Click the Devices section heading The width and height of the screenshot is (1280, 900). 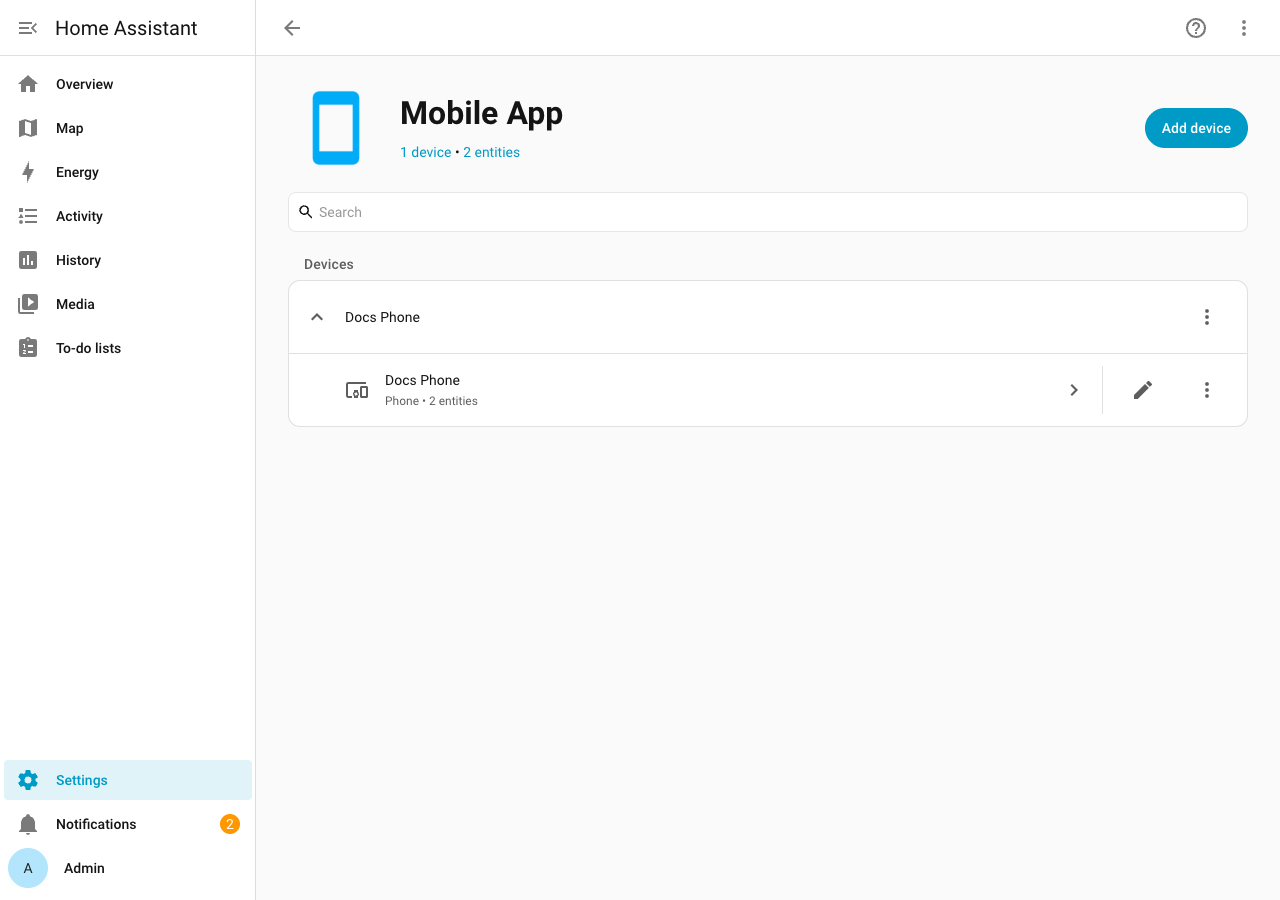pyautogui.click(x=329, y=264)
